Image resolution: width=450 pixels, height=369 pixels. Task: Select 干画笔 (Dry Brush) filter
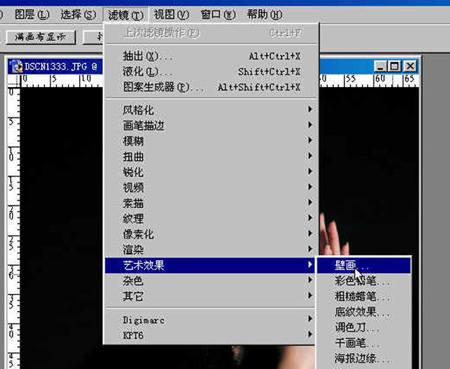(364, 343)
